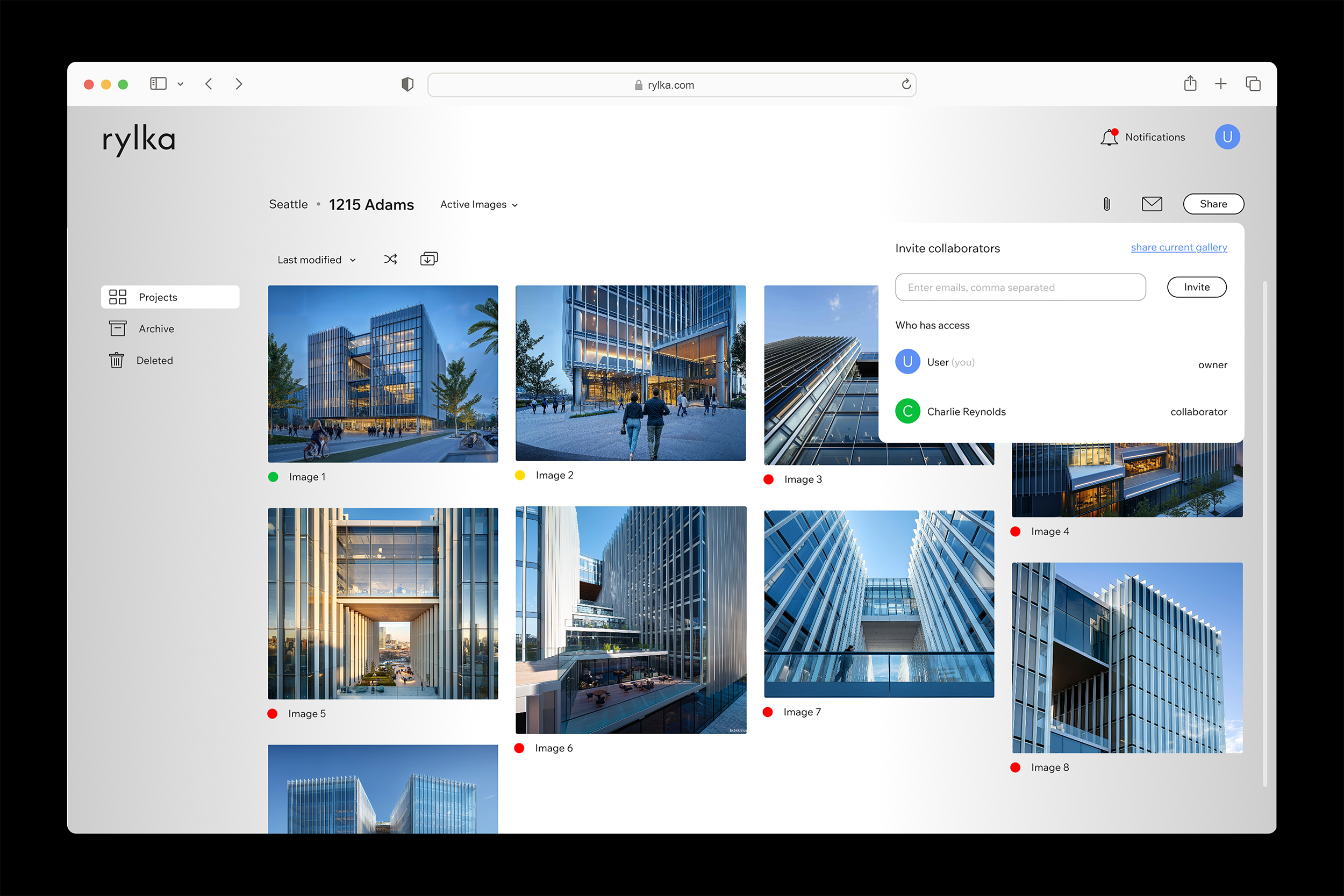1344x896 pixels.
Task: Expand the sidebar chevron menu in toolbar
Action: point(181,84)
